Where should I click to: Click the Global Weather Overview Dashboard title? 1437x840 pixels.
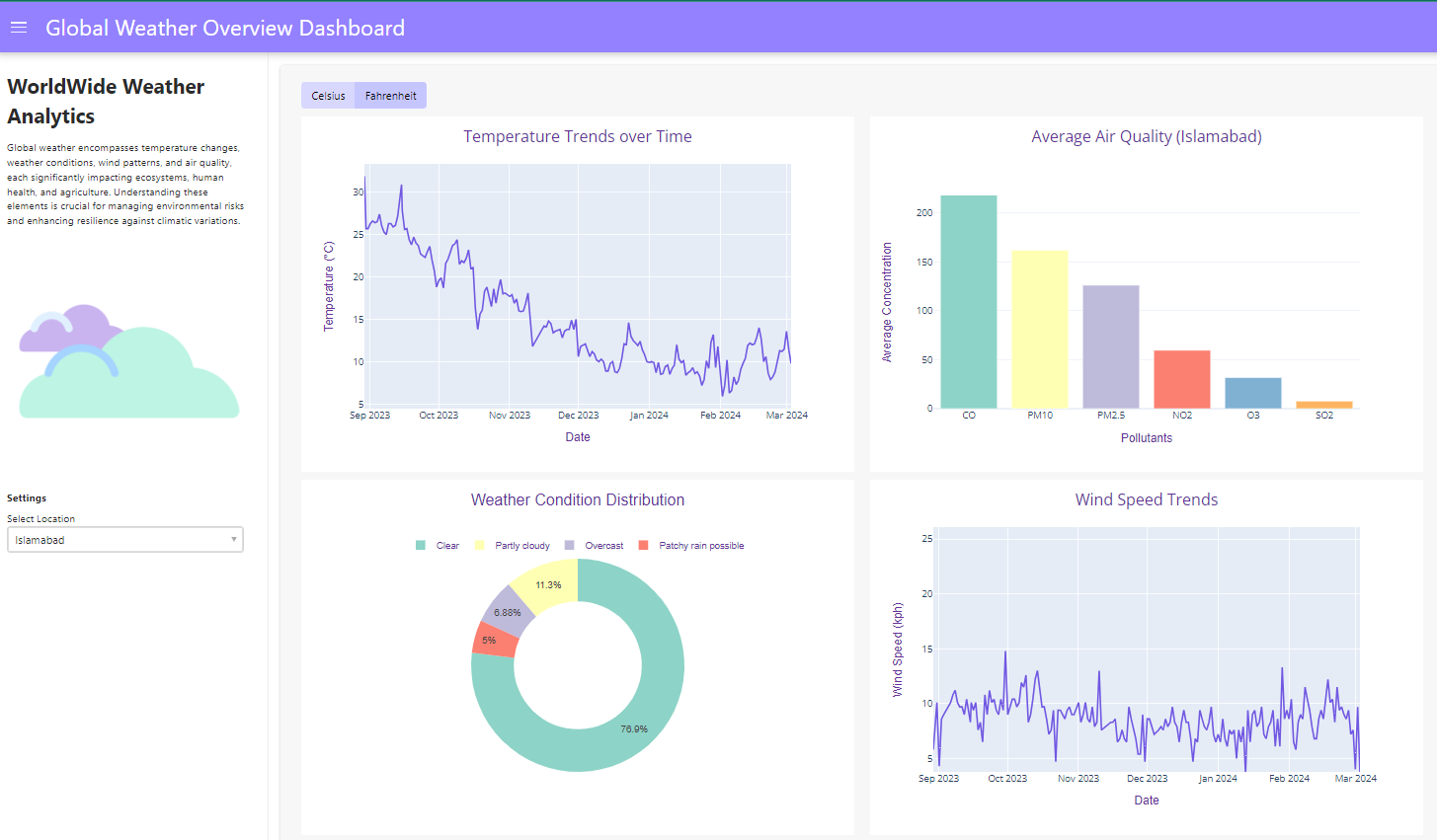point(225,28)
